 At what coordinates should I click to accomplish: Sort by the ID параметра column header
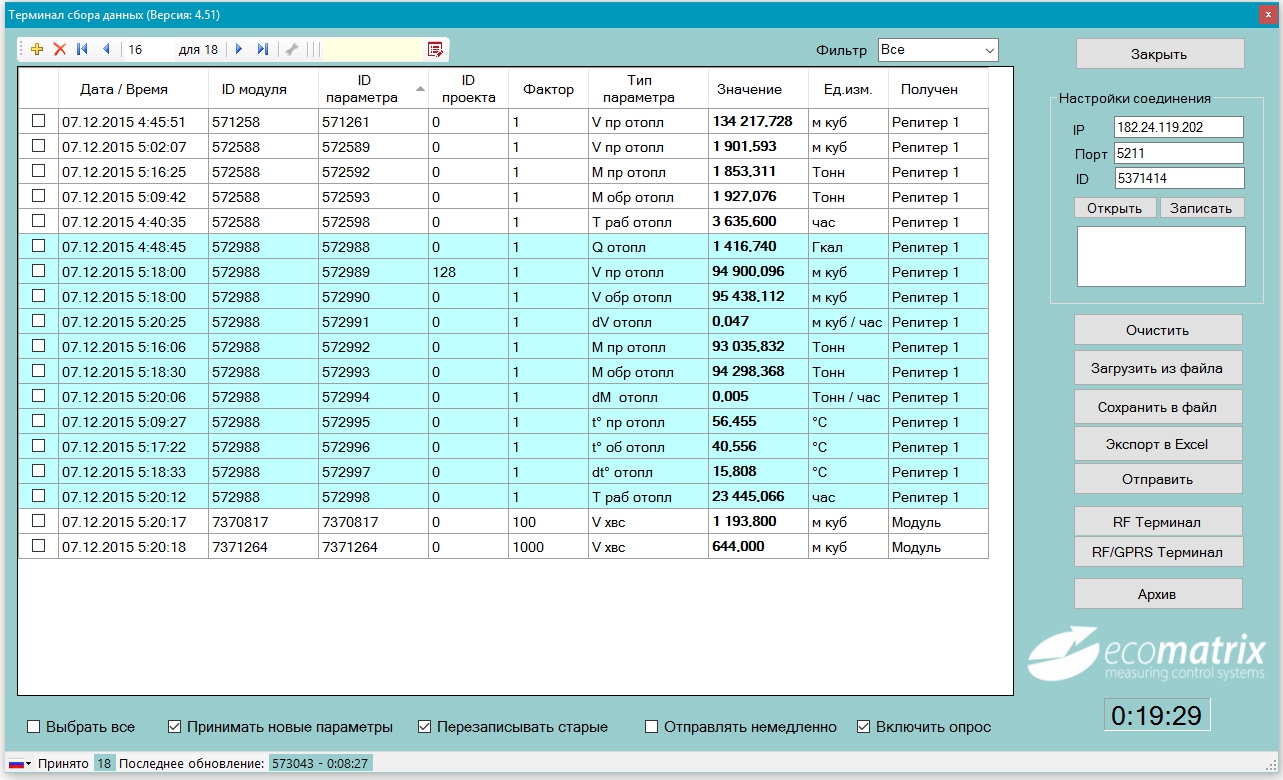tap(373, 89)
